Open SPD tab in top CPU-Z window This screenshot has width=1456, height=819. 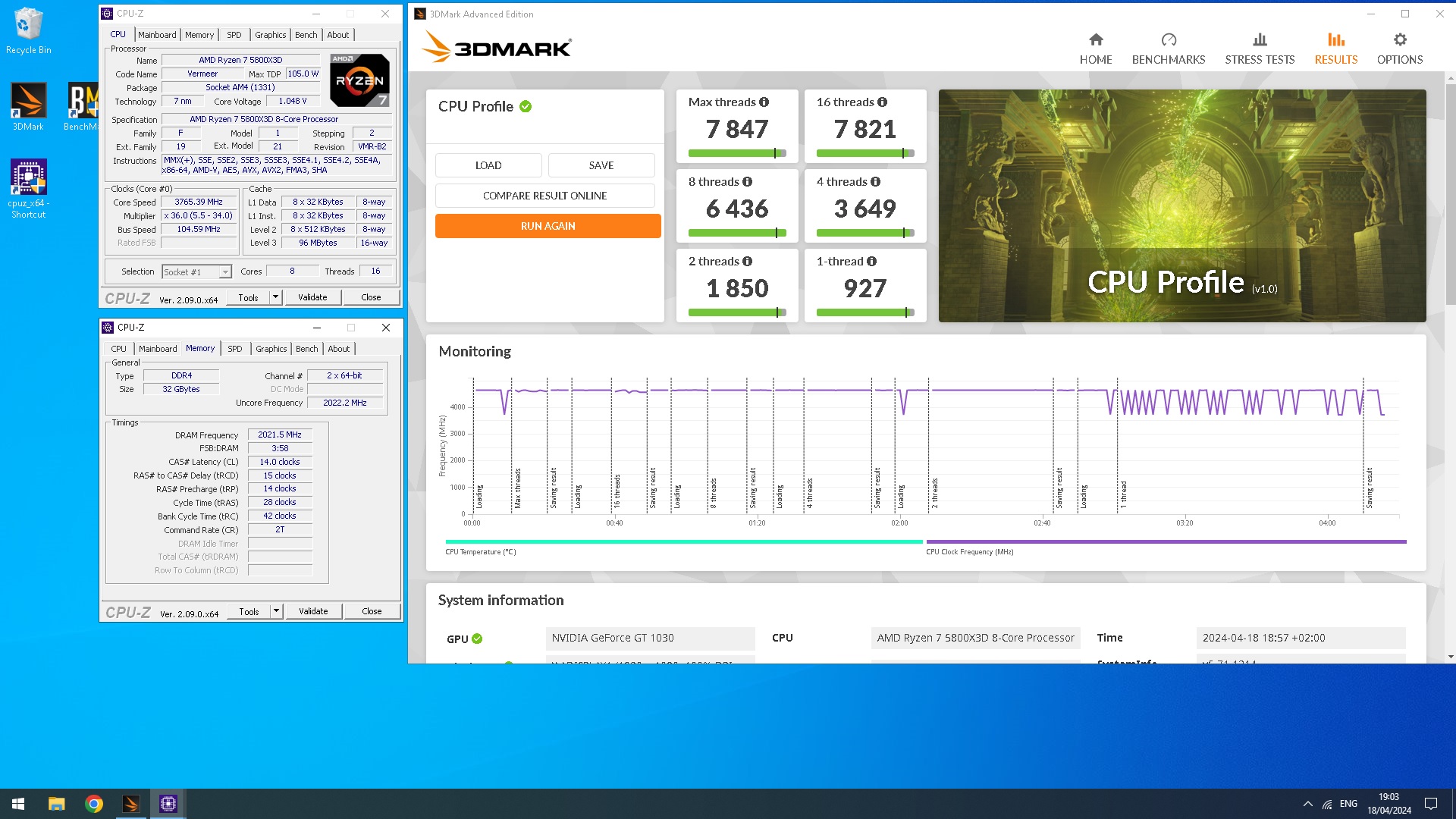234,35
